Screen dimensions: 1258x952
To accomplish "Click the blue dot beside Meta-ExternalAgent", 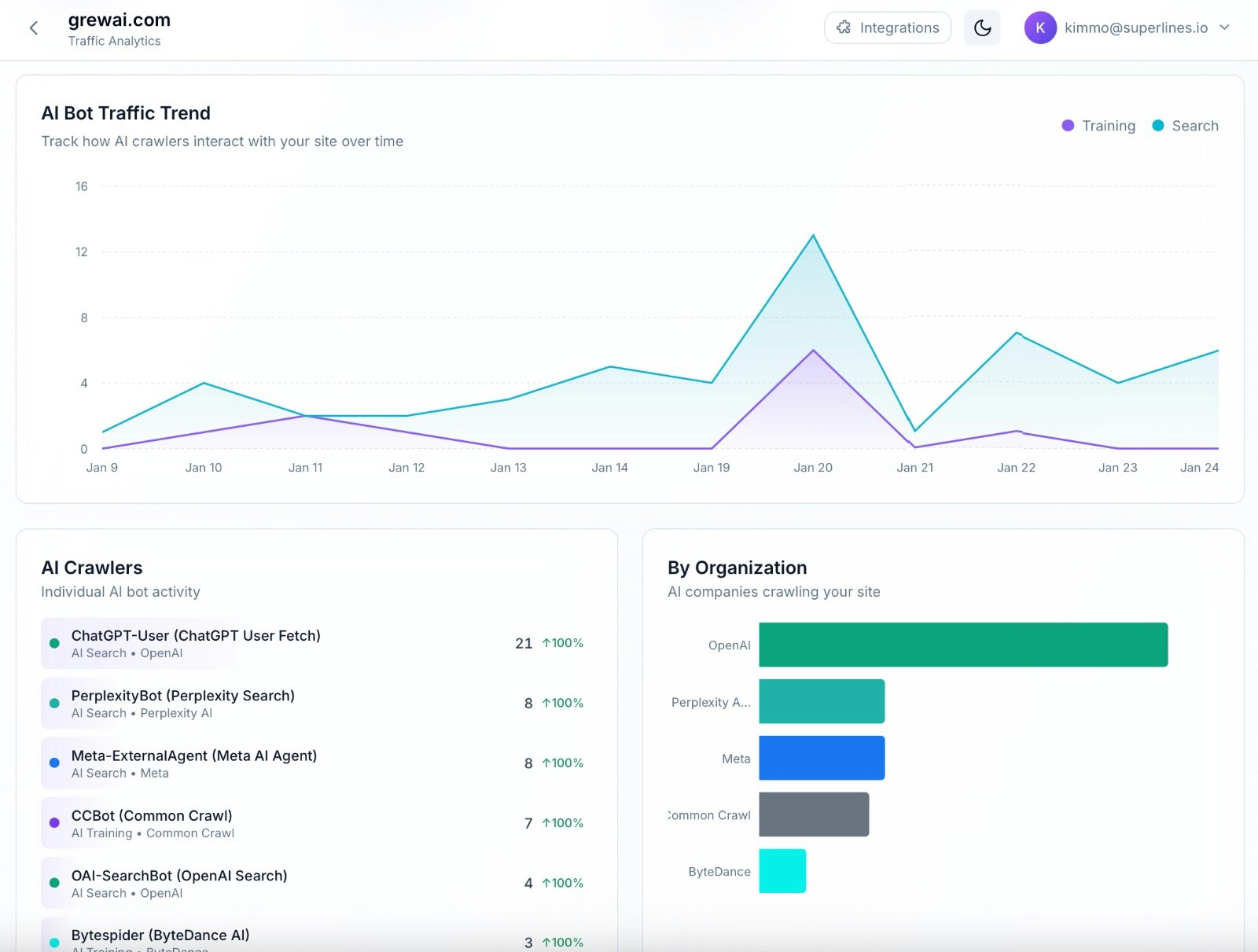I will [x=53, y=763].
